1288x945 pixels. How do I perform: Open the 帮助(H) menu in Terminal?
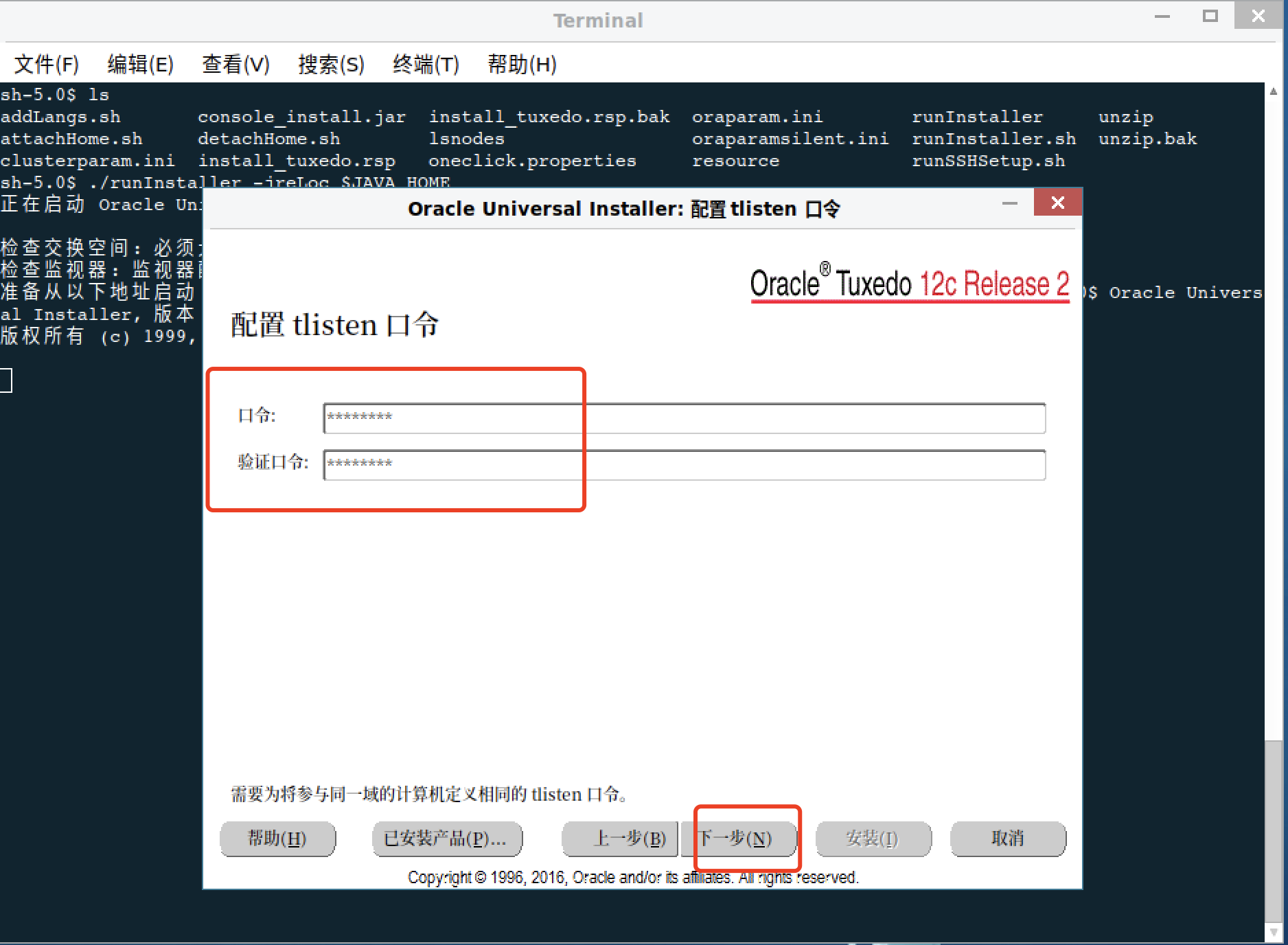522,65
